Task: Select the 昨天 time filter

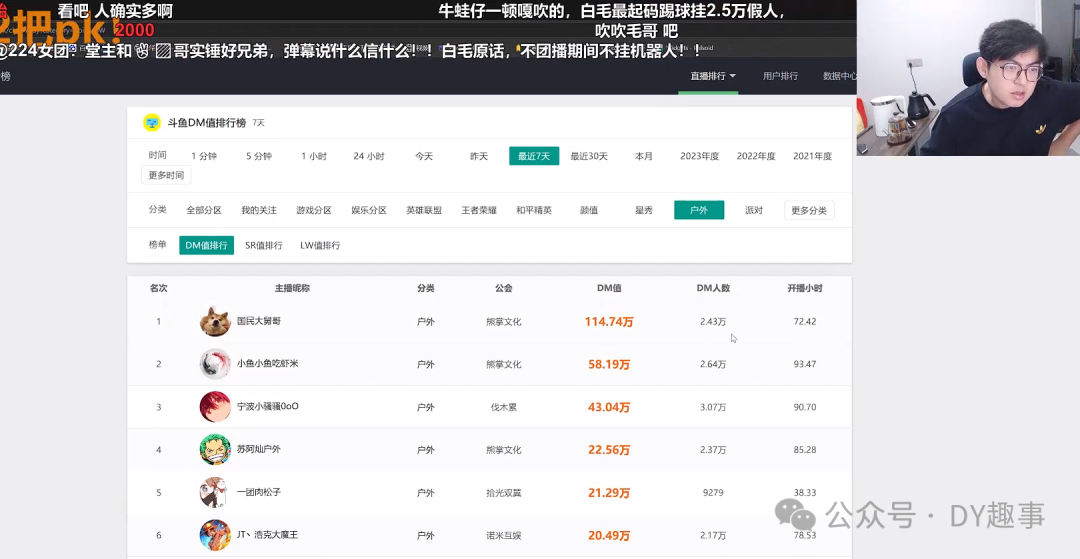Action: pyautogui.click(x=479, y=156)
